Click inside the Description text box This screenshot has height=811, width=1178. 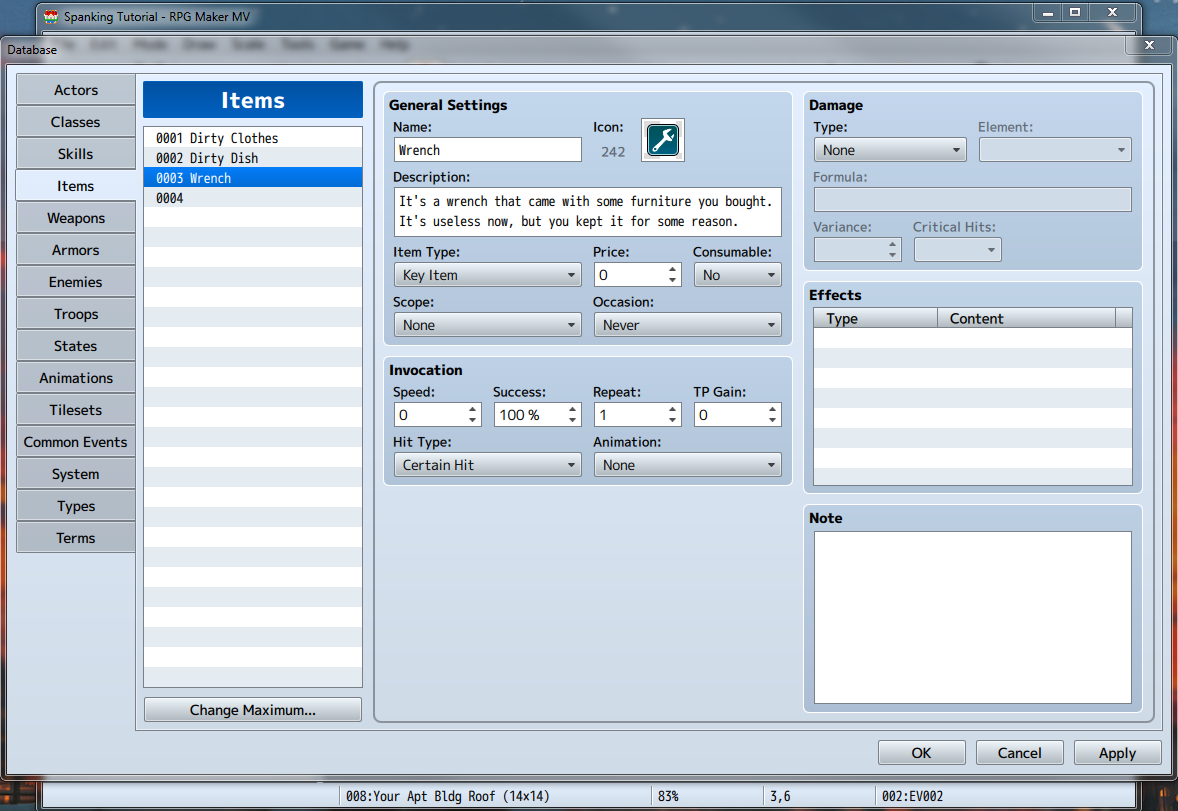[x=587, y=212]
